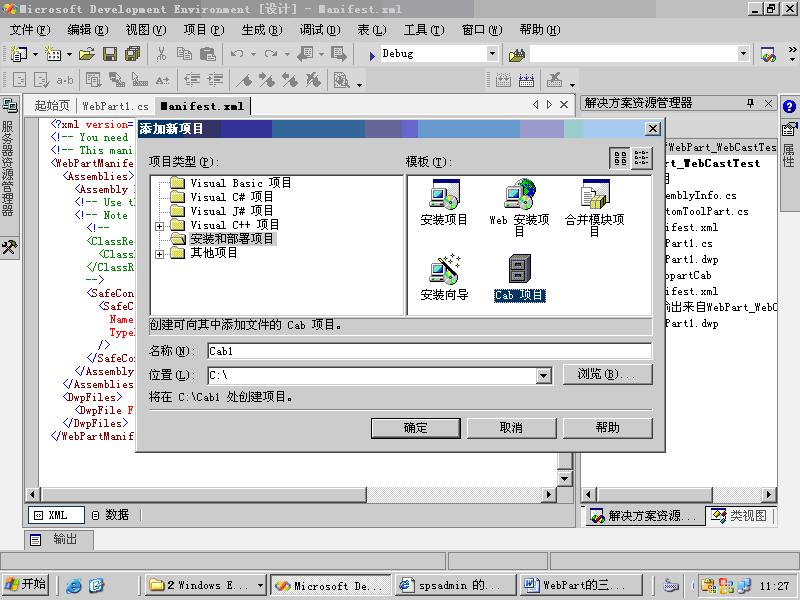Switch to the 类视图 tab
800x600 pixels.
coord(740,516)
